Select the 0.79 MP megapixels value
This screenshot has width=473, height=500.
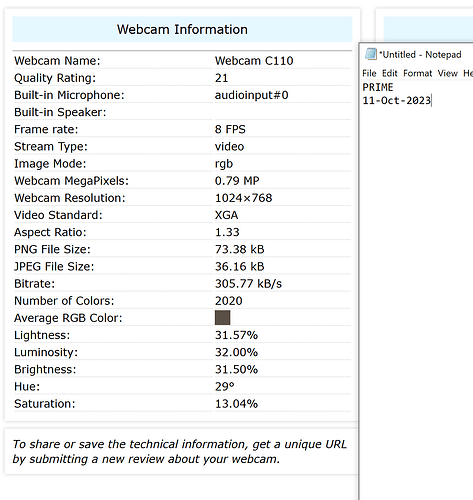(x=237, y=181)
